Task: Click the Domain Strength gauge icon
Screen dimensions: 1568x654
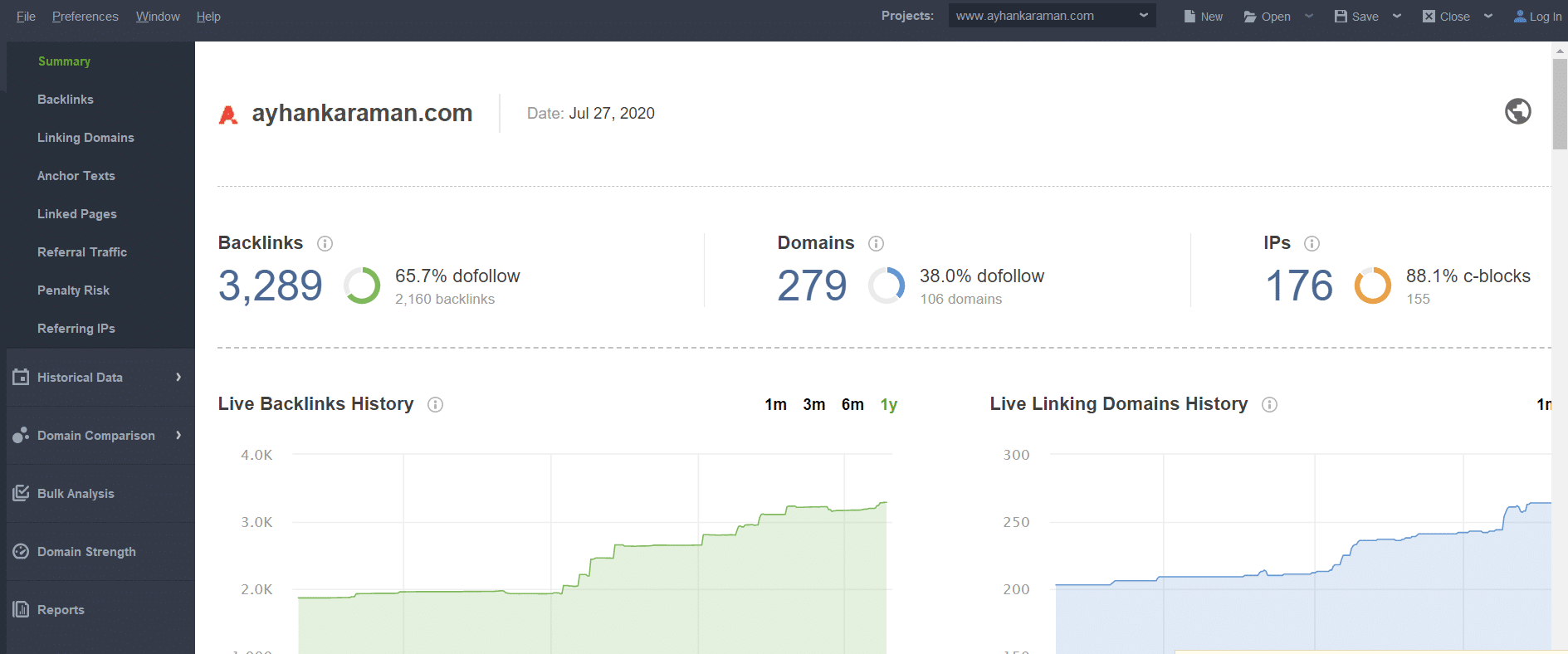Action: (21, 551)
